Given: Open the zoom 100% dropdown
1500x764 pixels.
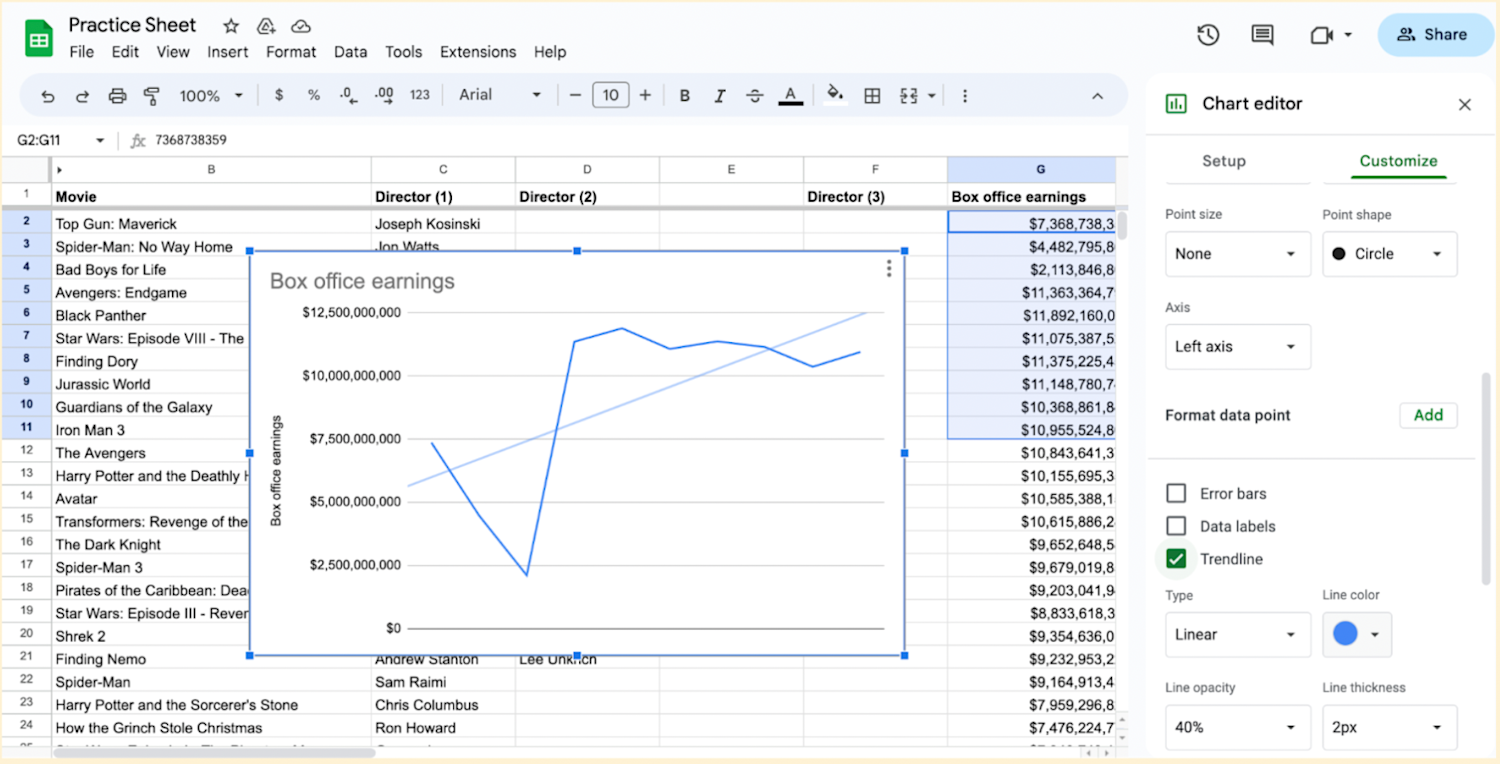Looking at the screenshot, I should coord(211,96).
